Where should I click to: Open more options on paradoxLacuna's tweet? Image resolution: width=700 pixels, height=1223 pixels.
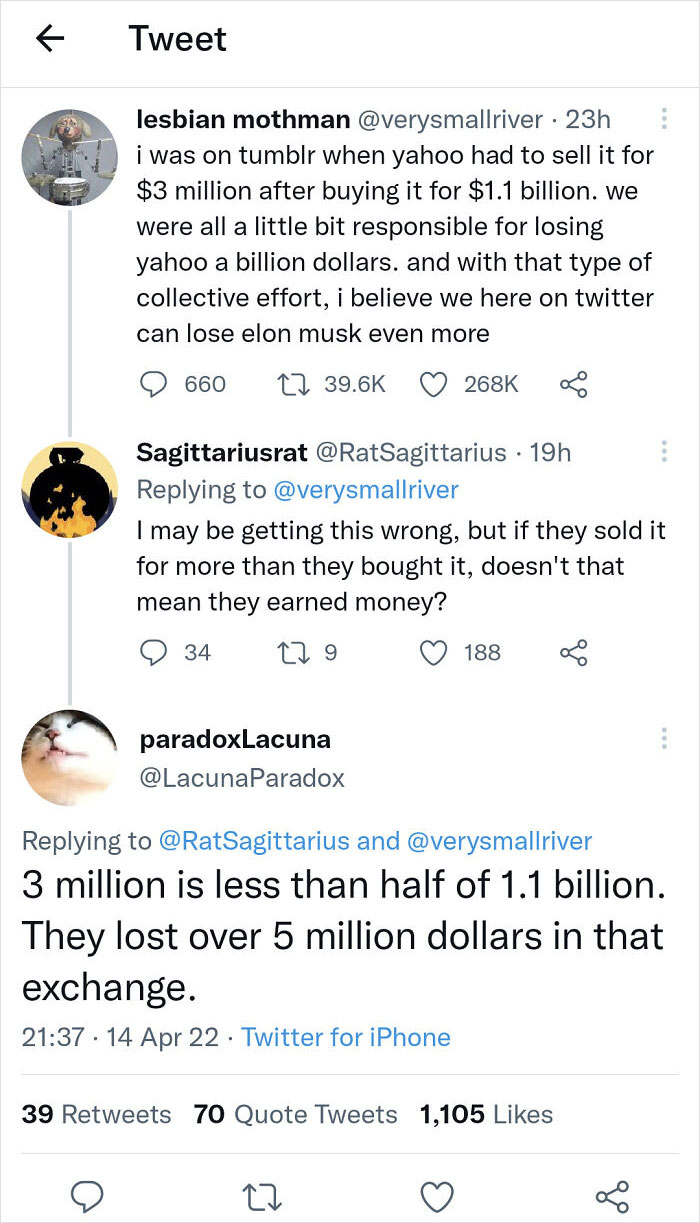pos(664,737)
